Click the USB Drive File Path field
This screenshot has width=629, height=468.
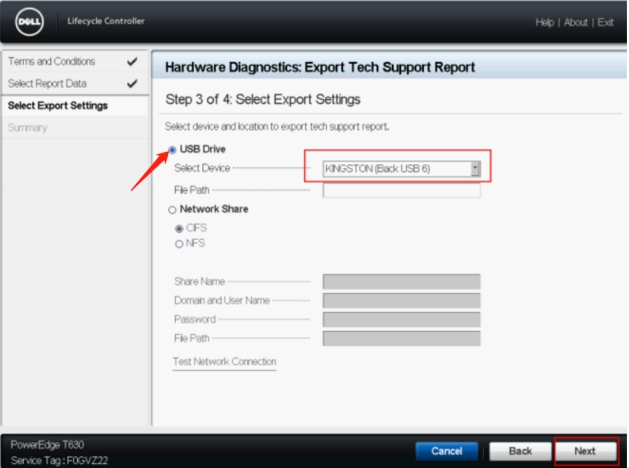click(401, 190)
